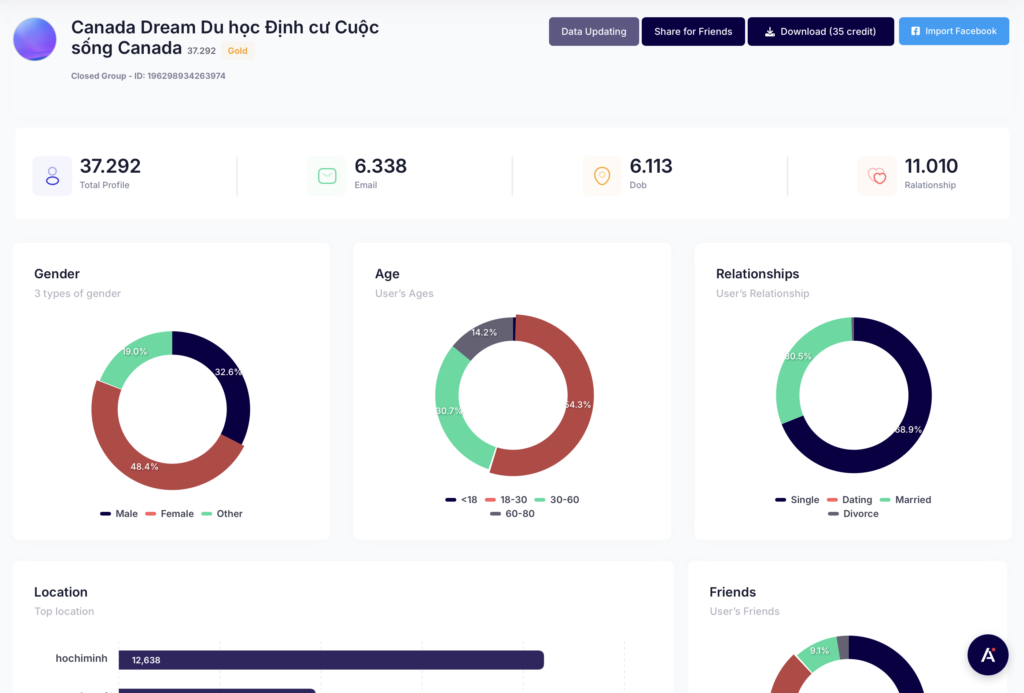Click the hochiminh bar showing 12,638
Screen dimensions: 1024x693
pyautogui.click(x=331, y=660)
